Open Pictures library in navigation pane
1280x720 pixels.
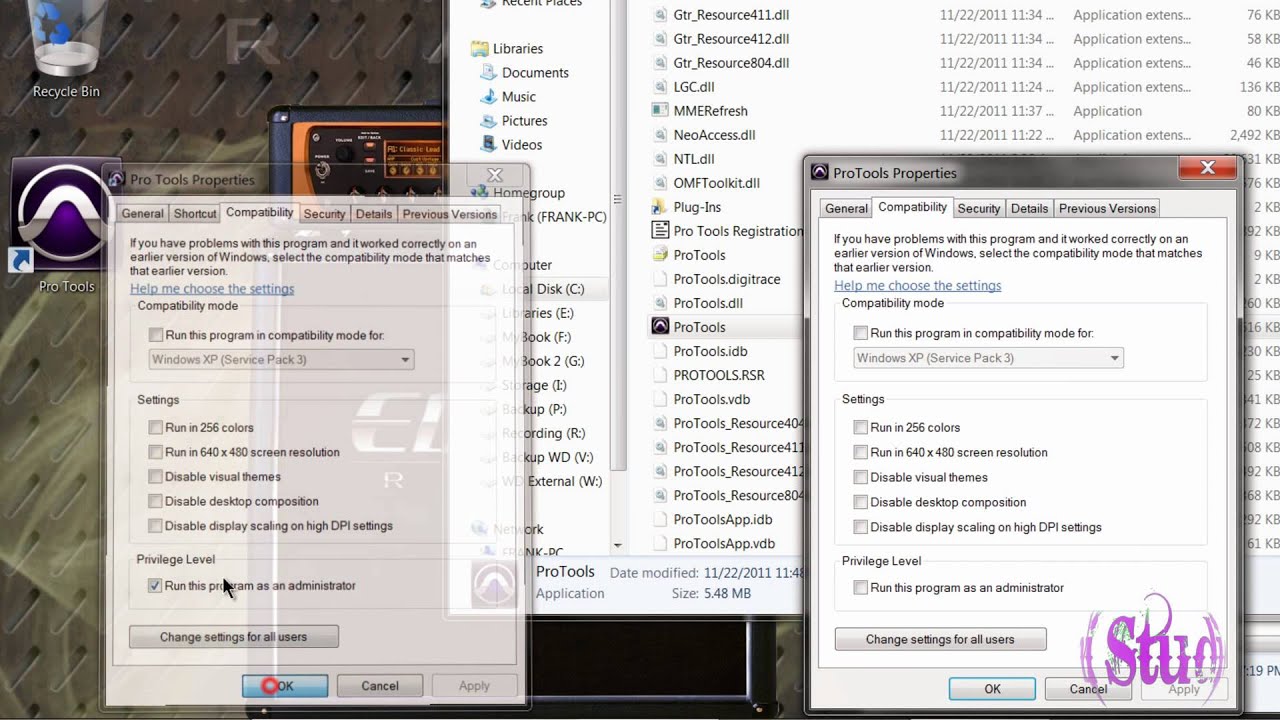488,120
